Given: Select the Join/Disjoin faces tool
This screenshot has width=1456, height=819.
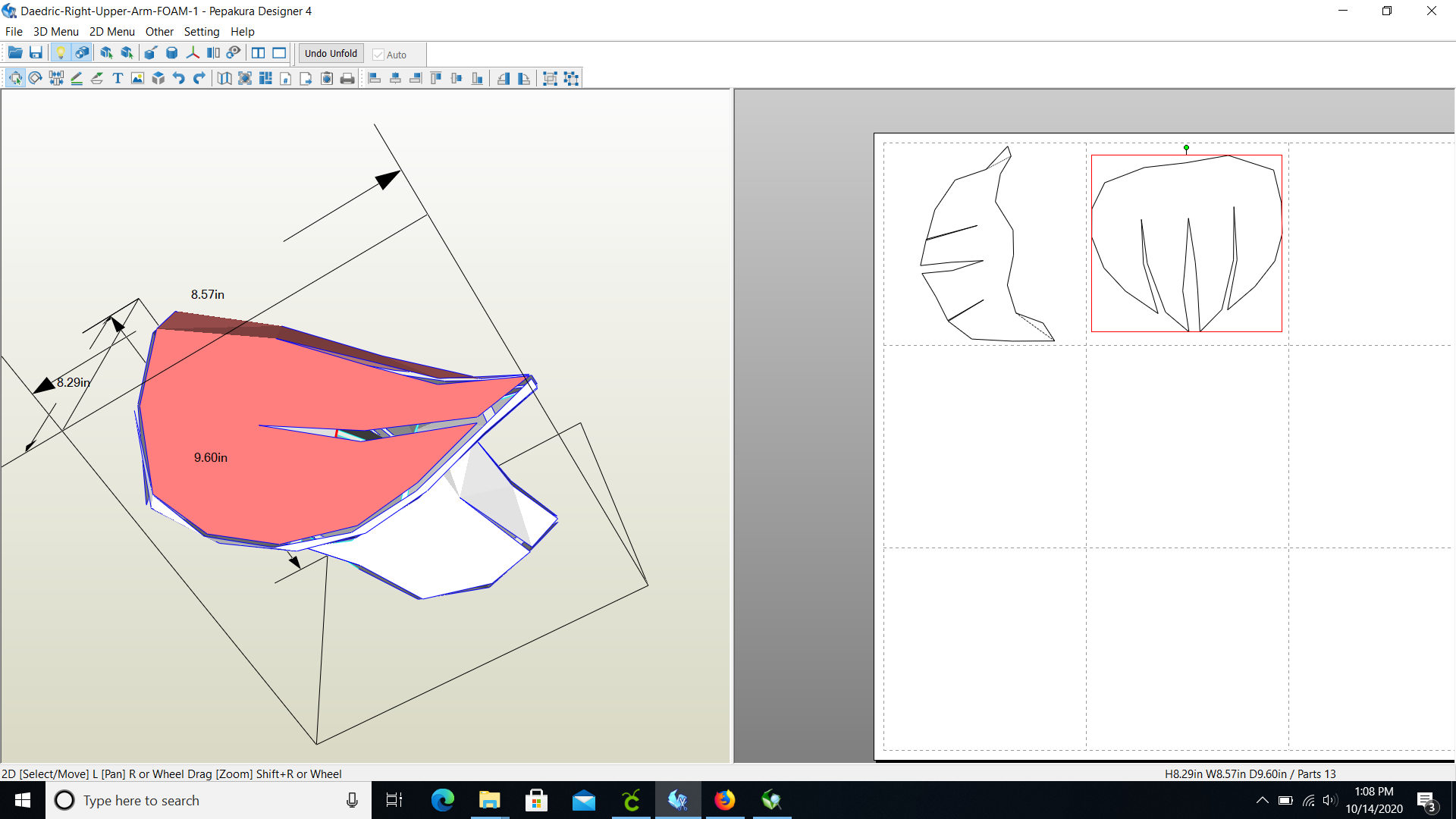Looking at the screenshot, I should (56, 78).
